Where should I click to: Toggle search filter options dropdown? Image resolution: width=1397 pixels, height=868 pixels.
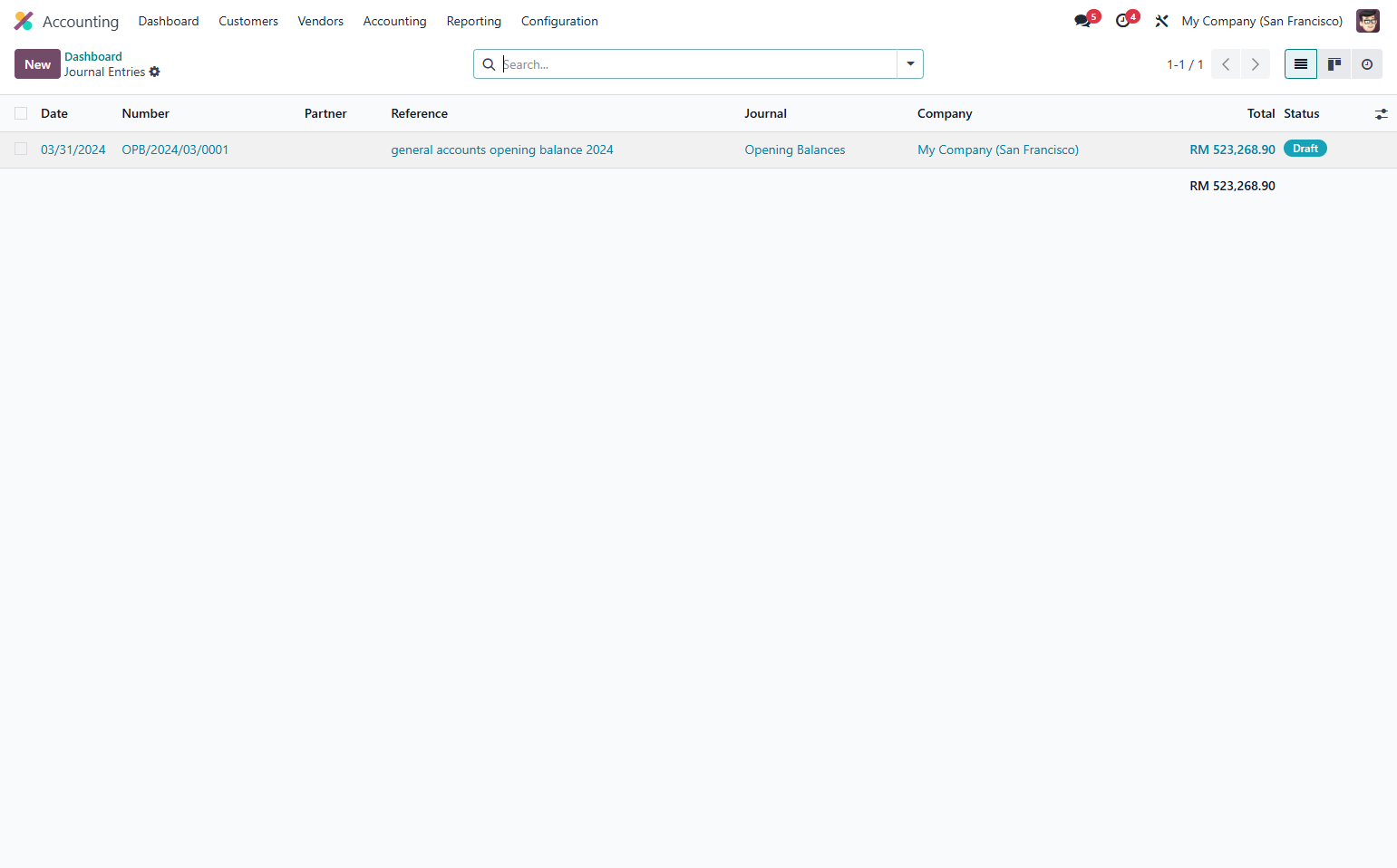pos(910,64)
